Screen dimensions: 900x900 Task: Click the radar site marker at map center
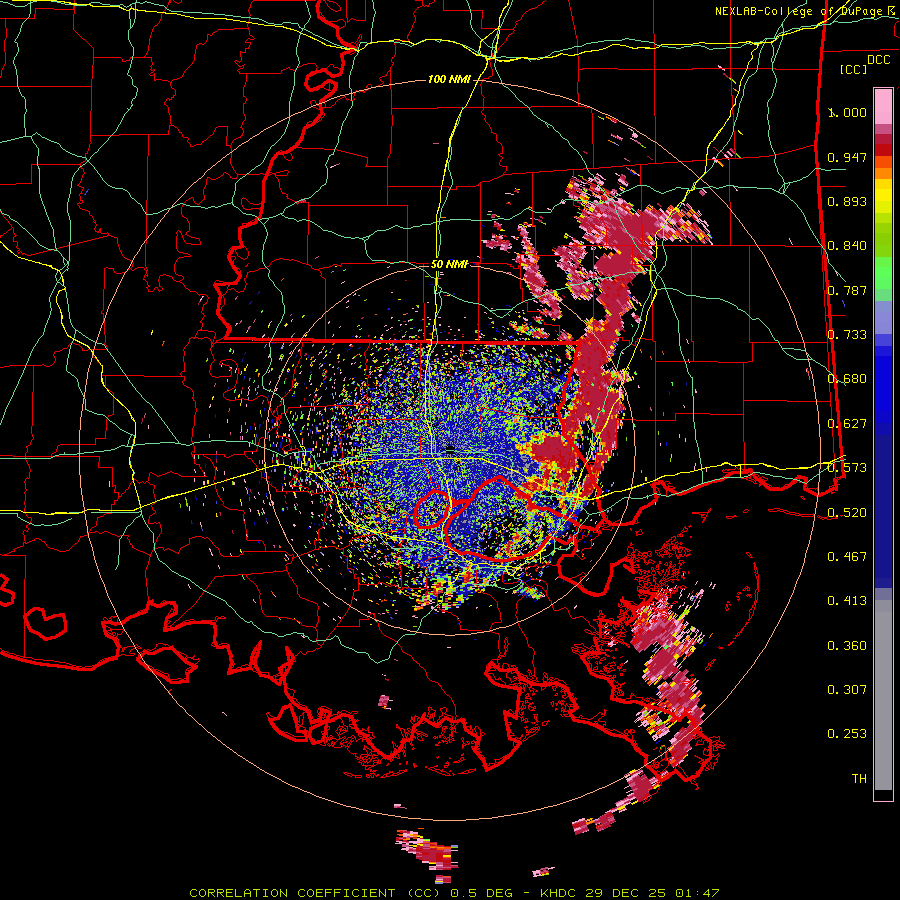coord(451,448)
